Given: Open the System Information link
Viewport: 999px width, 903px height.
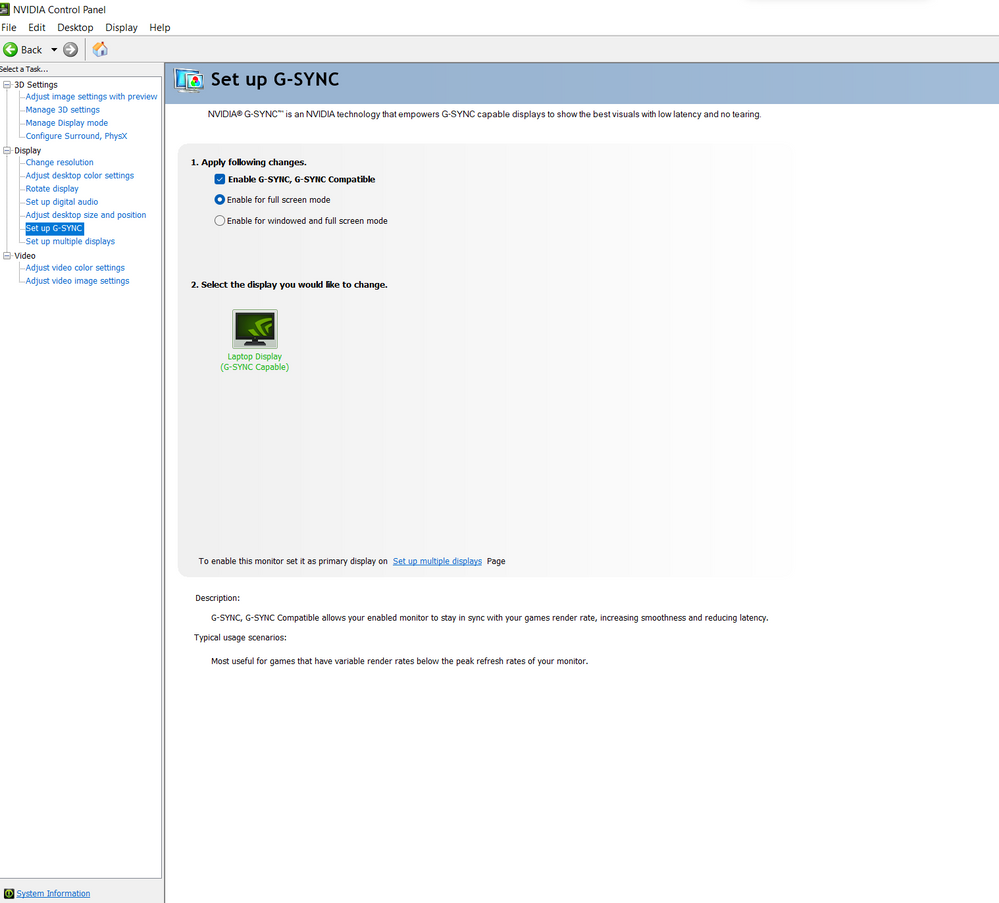Looking at the screenshot, I should point(53,893).
